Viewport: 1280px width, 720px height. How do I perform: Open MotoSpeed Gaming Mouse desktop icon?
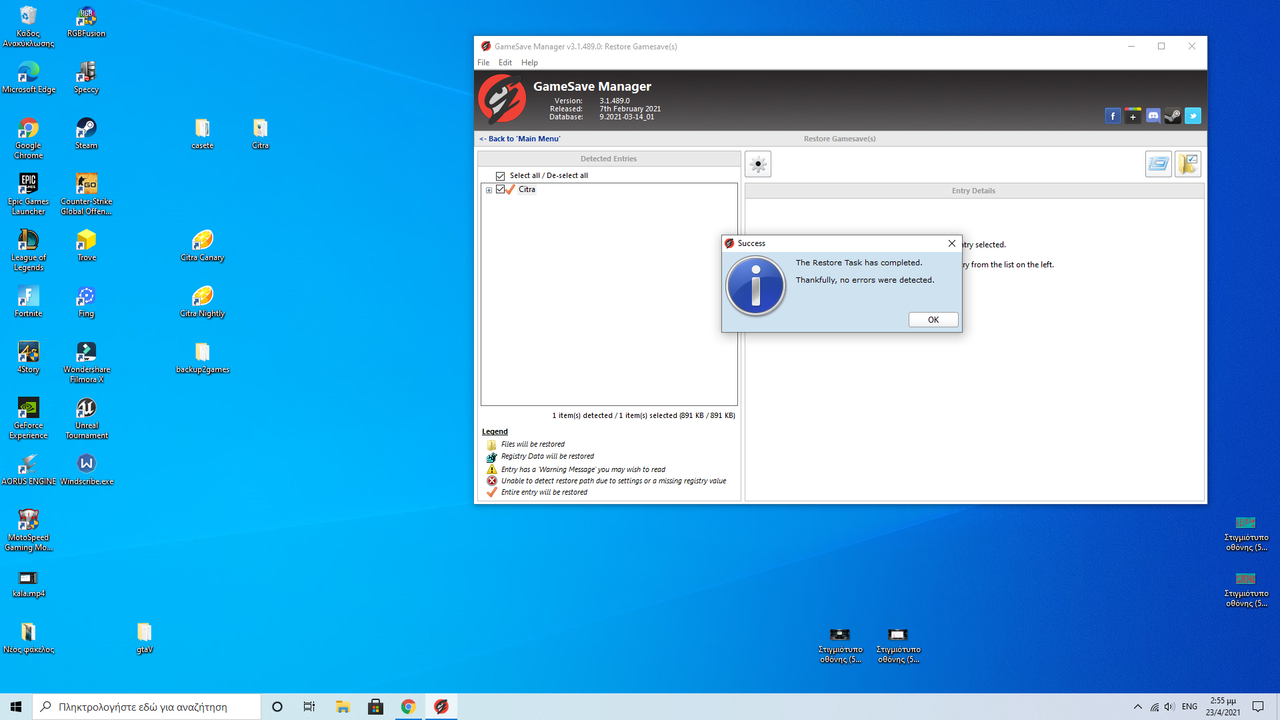click(x=28, y=530)
